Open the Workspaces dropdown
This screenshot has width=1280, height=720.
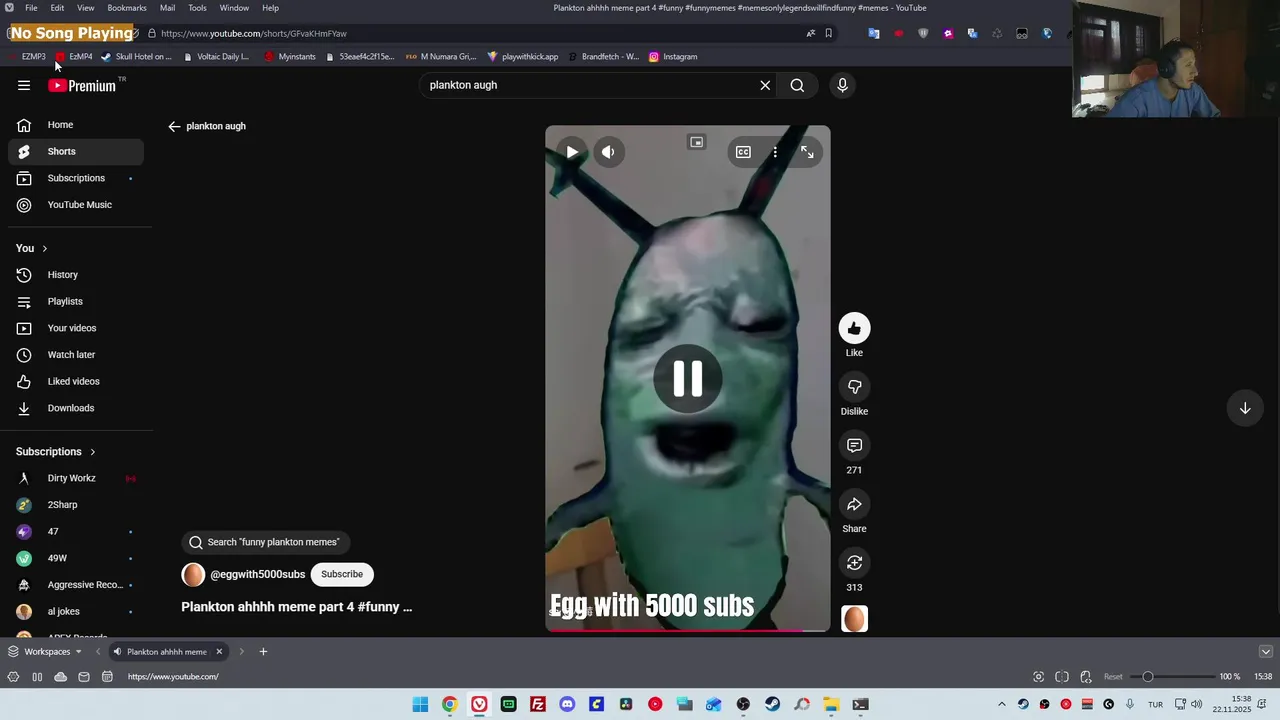click(45, 652)
